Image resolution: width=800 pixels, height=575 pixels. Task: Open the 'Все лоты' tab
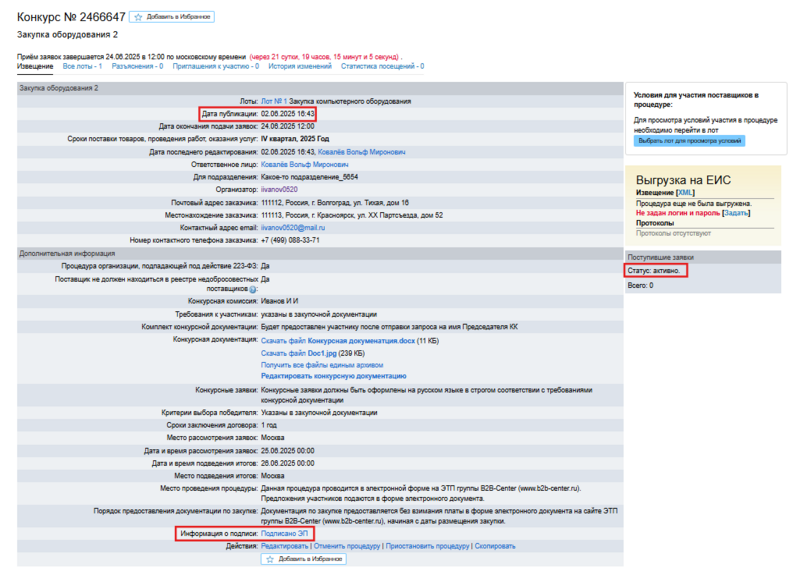coord(82,66)
